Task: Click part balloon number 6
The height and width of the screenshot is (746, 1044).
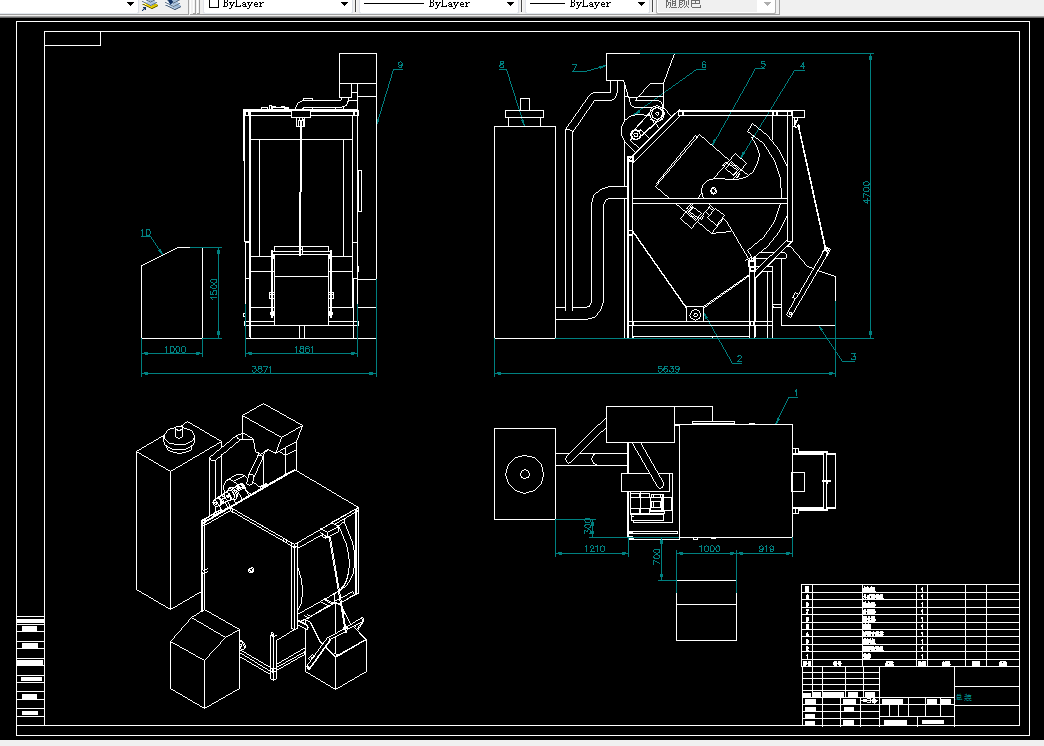Action: click(x=703, y=65)
